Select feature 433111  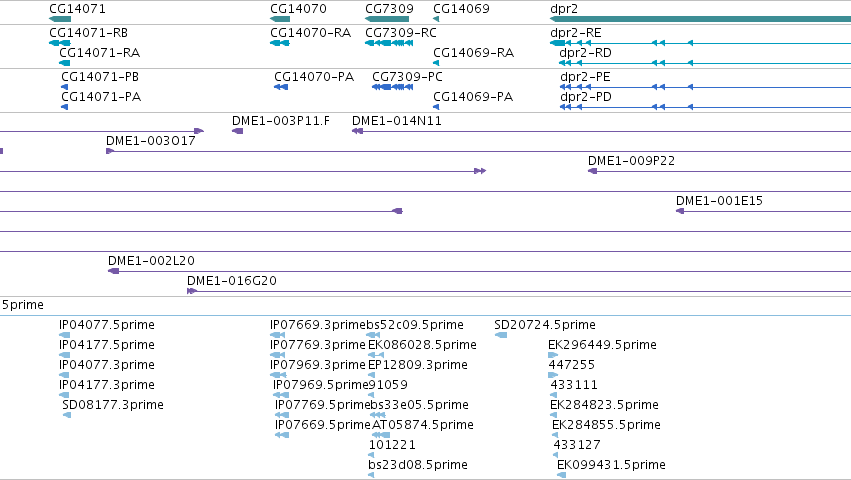[574, 385]
